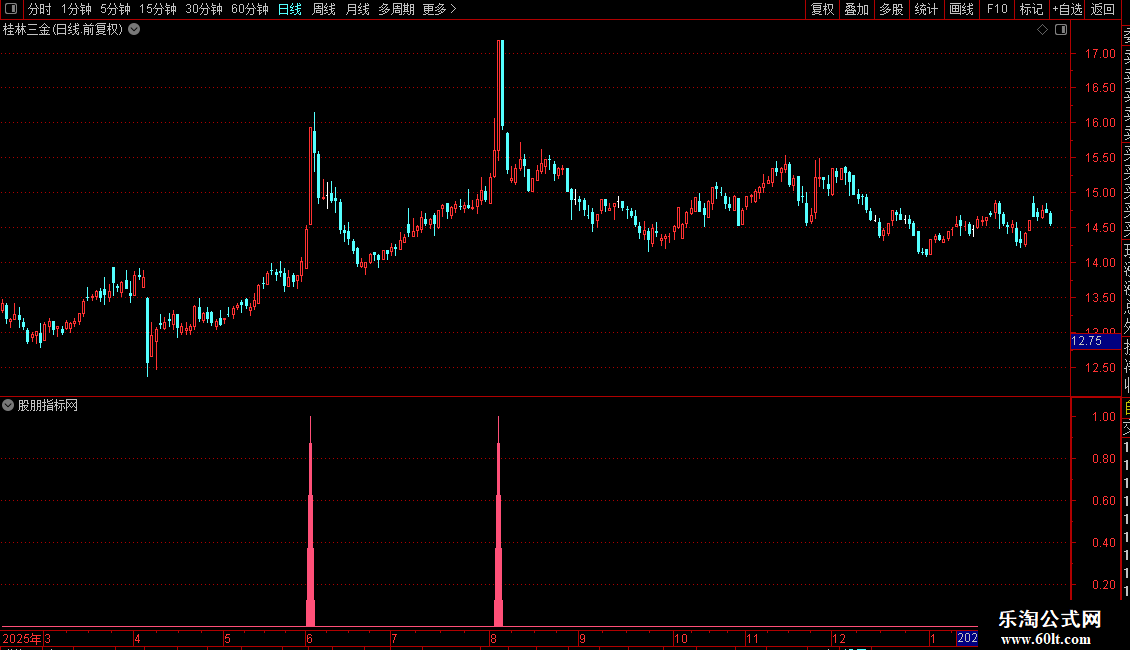1130x650 pixels.
Task: Click the 桂林三金(日线.前复权) title text
Action: click(x=63, y=30)
